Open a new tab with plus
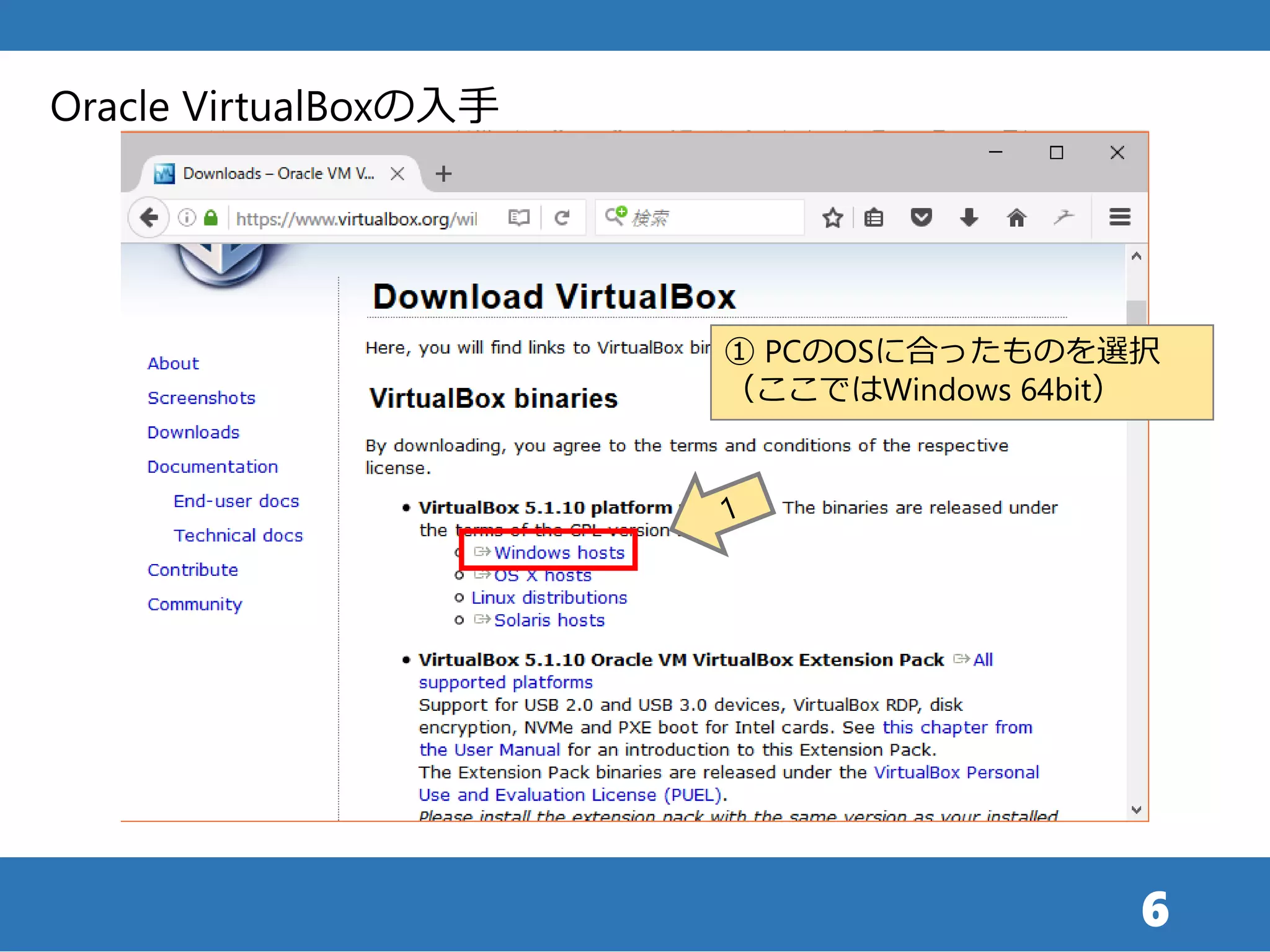The height and width of the screenshot is (952, 1270). pos(443,174)
